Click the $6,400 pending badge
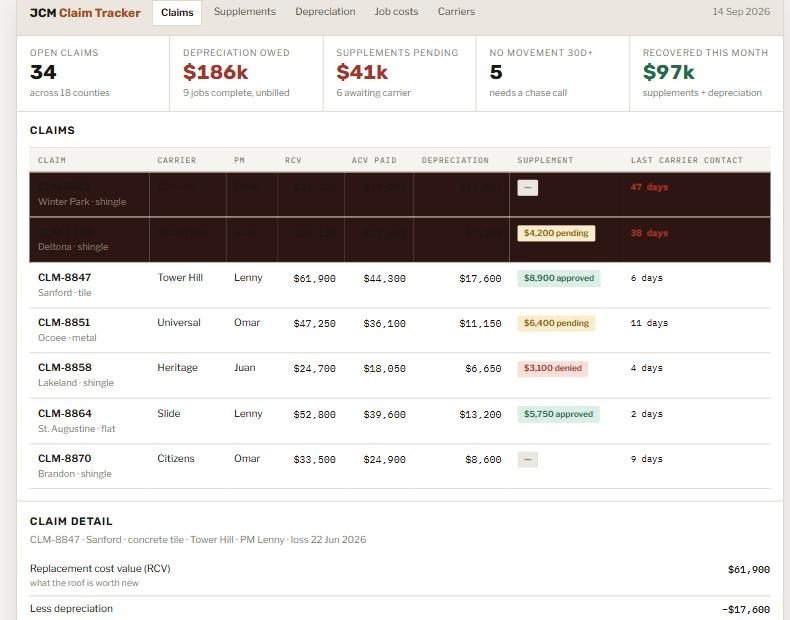Viewport: 790px width, 620px height. click(556, 323)
